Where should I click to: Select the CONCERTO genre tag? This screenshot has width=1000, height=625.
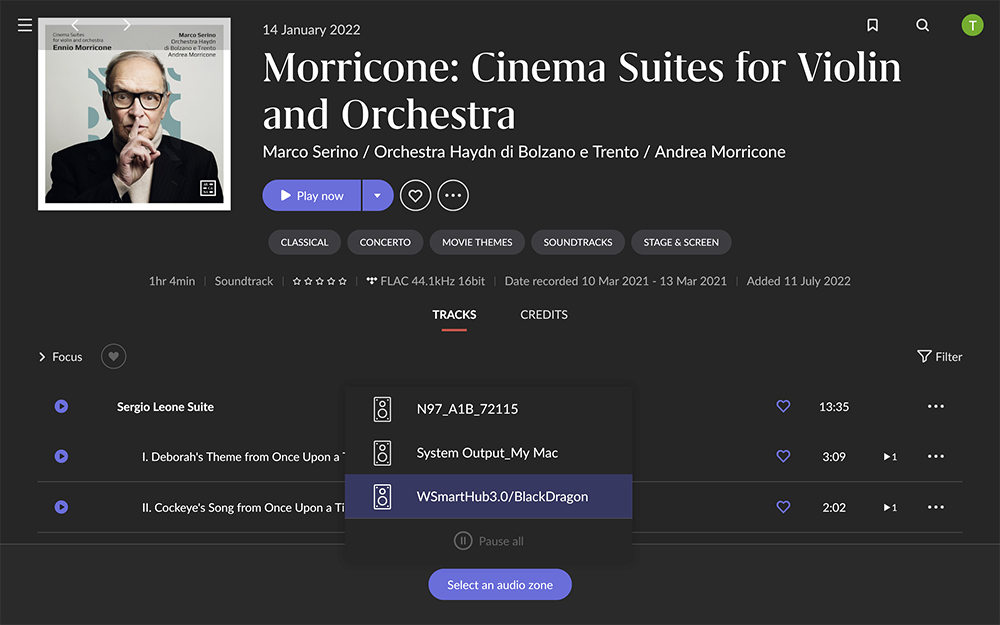click(385, 242)
